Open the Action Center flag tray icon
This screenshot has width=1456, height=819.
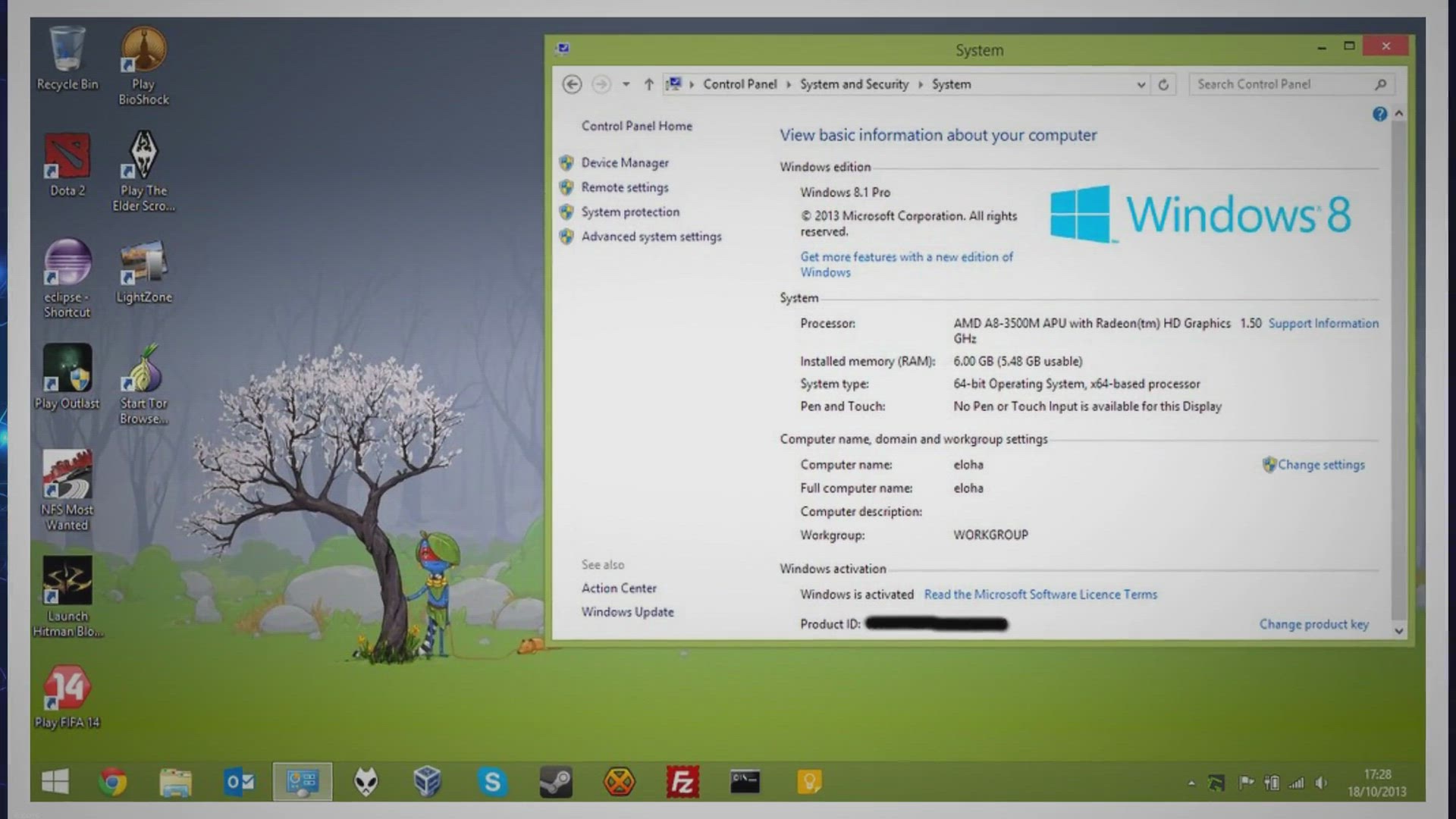[x=1246, y=783]
